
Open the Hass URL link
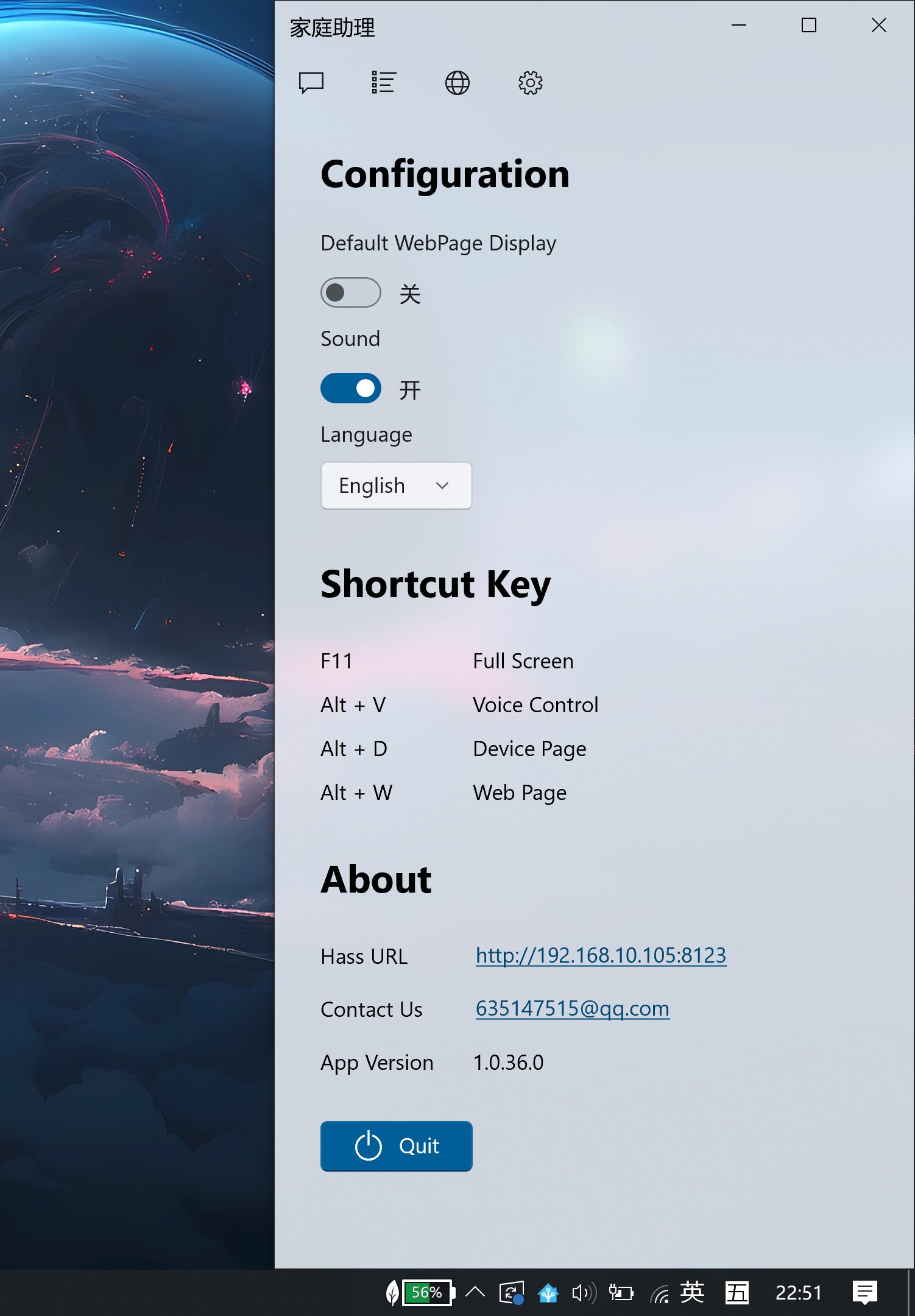(601, 955)
